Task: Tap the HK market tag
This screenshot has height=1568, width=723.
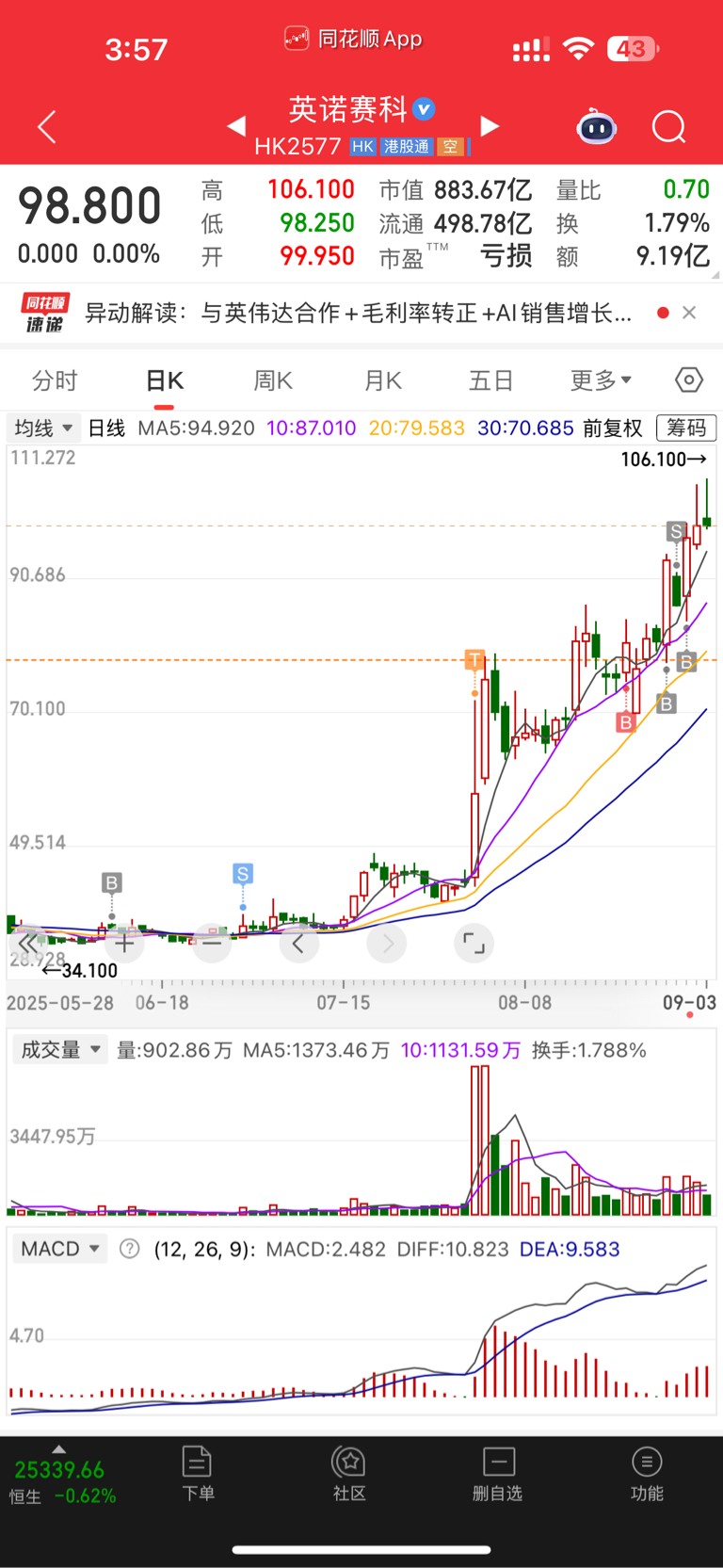Action: pyautogui.click(x=362, y=147)
